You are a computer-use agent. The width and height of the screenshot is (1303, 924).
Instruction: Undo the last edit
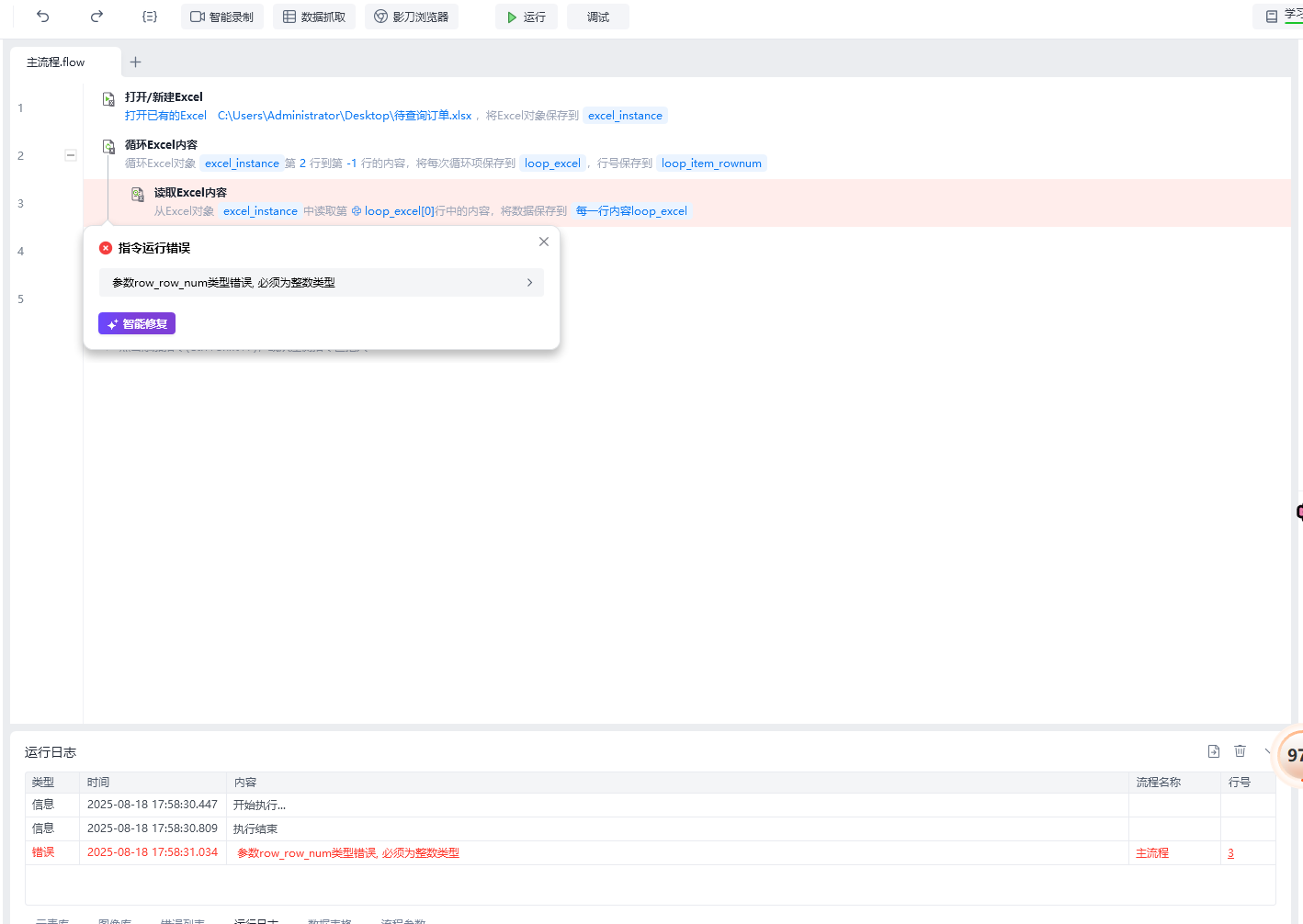click(x=43, y=17)
